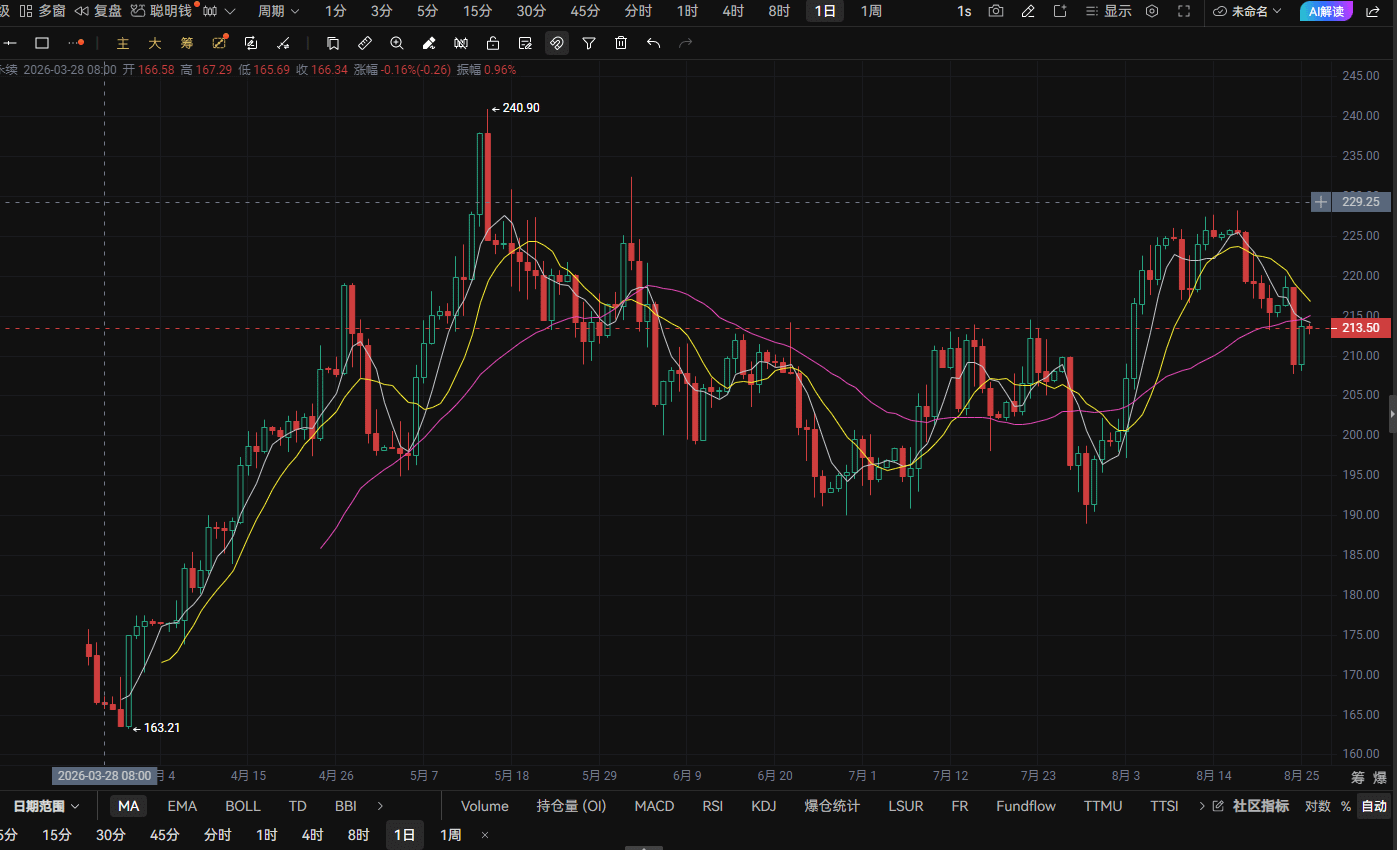The height and width of the screenshot is (850, 1397).
Task: Toggle the lock drawings icon
Action: 493,43
